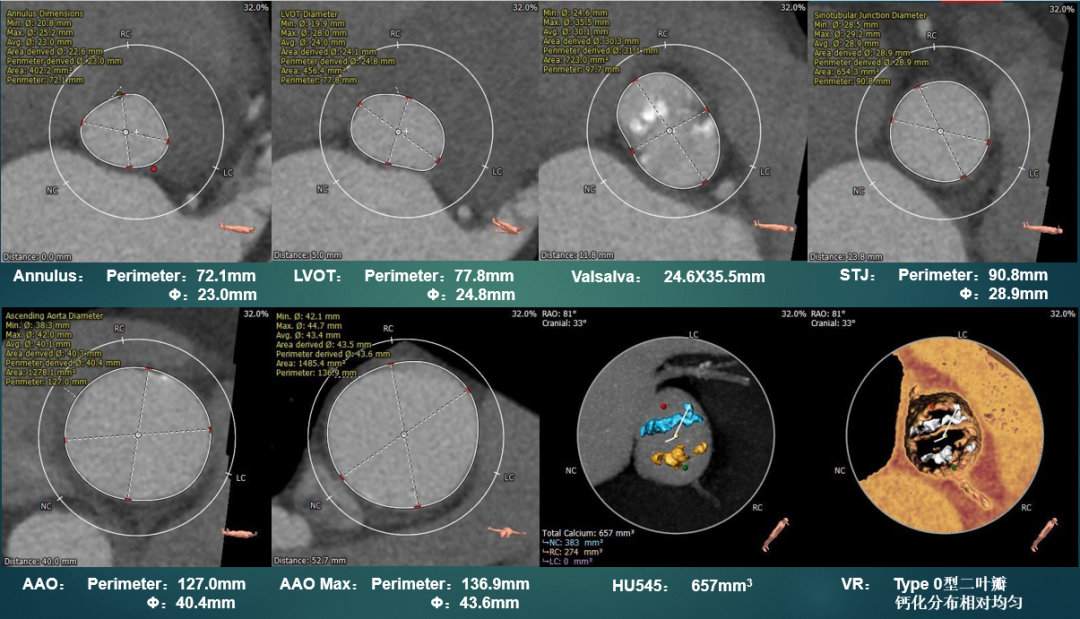Select the red dot marker below the annulus contour
This screenshot has width=1080, height=619.
(153, 170)
